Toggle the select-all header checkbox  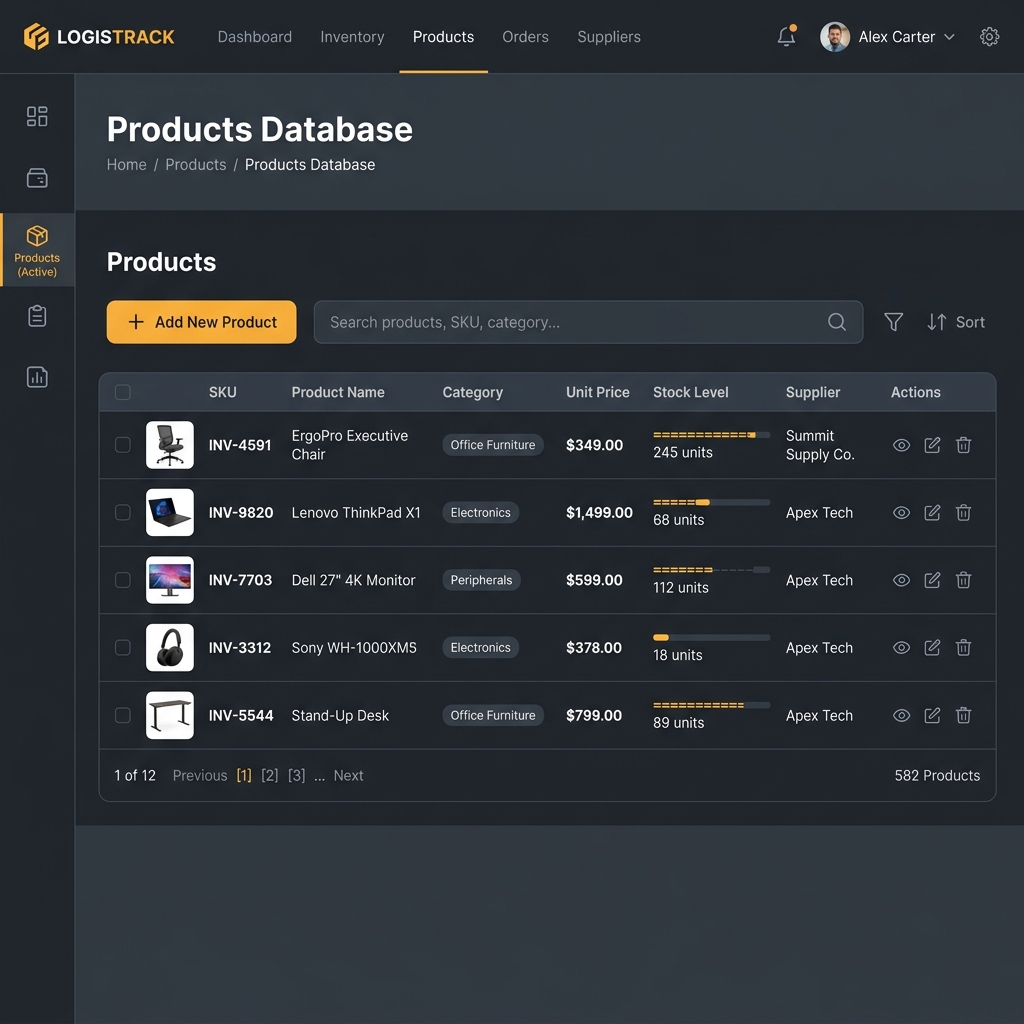pyautogui.click(x=123, y=392)
